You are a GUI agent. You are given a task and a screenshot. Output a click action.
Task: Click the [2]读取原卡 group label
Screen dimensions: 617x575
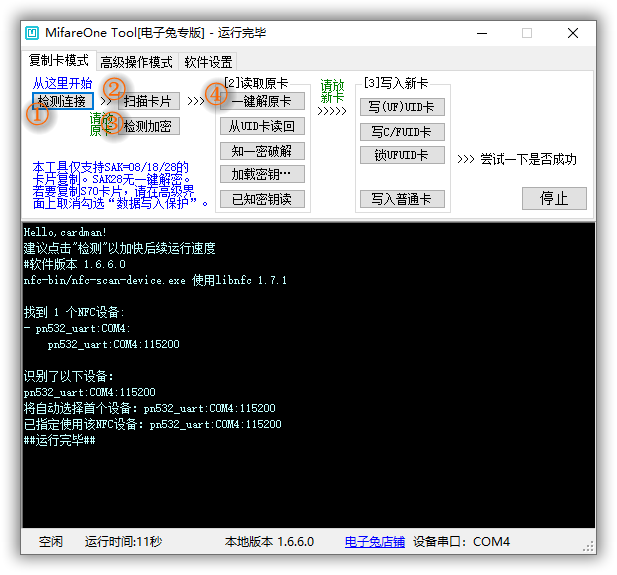256,83
